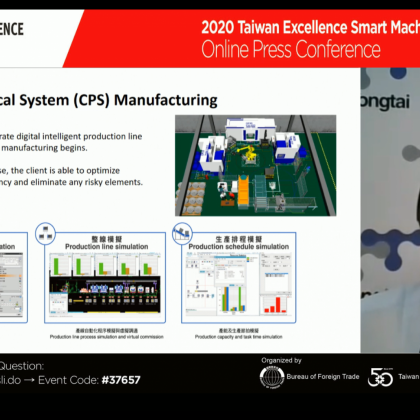Click the 'Bureau of Foreign Trade' text

click(323, 377)
